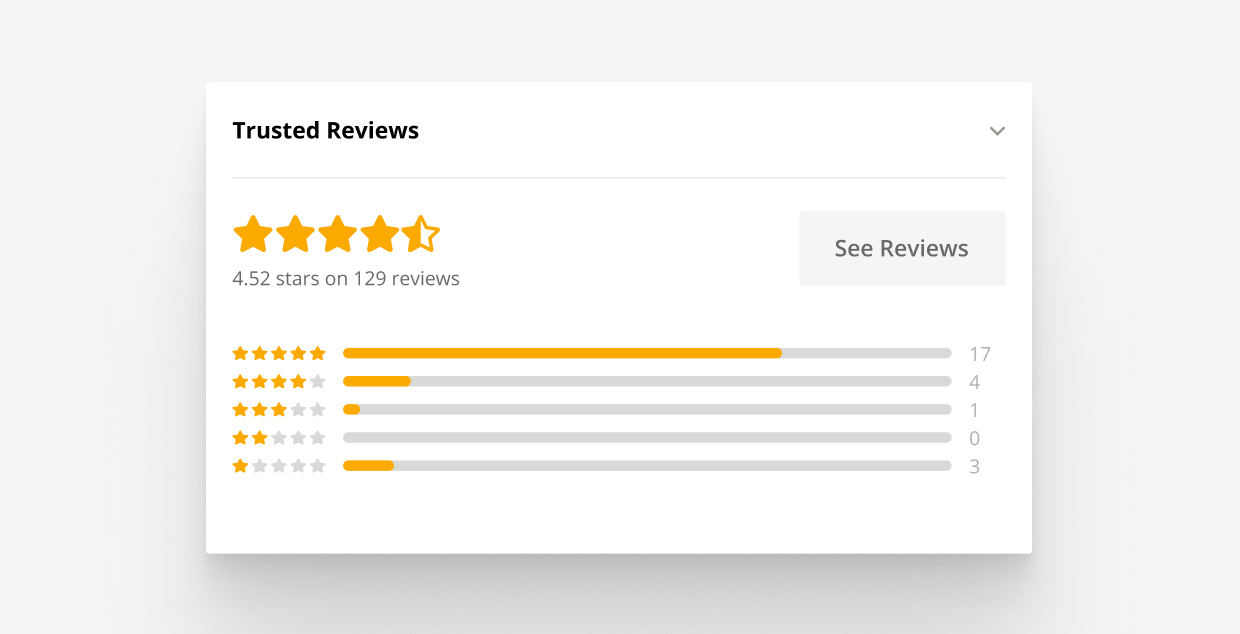Select the fourth star to set rating
1240x634 pixels.
click(x=379, y=233)
